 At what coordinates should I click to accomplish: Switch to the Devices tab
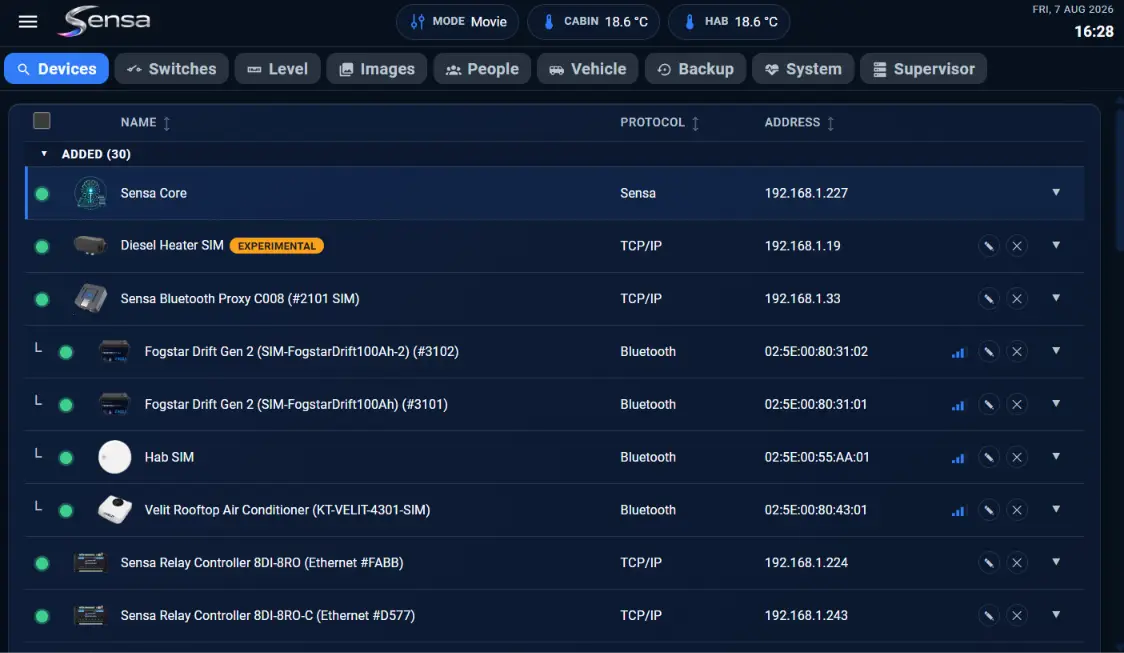(x=57, y=69)
